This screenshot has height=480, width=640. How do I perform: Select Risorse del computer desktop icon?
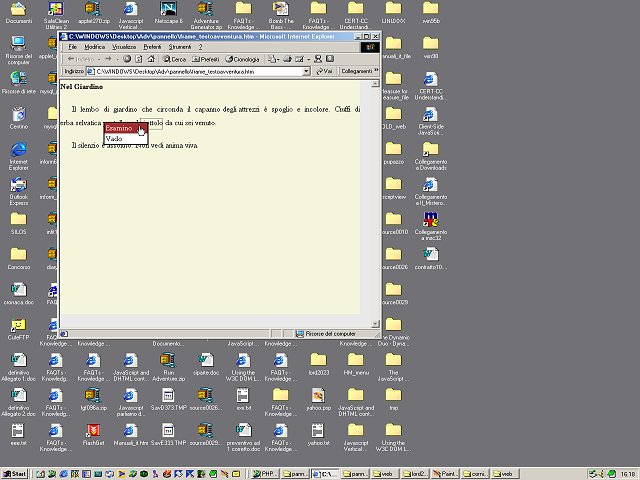(19, 50)
